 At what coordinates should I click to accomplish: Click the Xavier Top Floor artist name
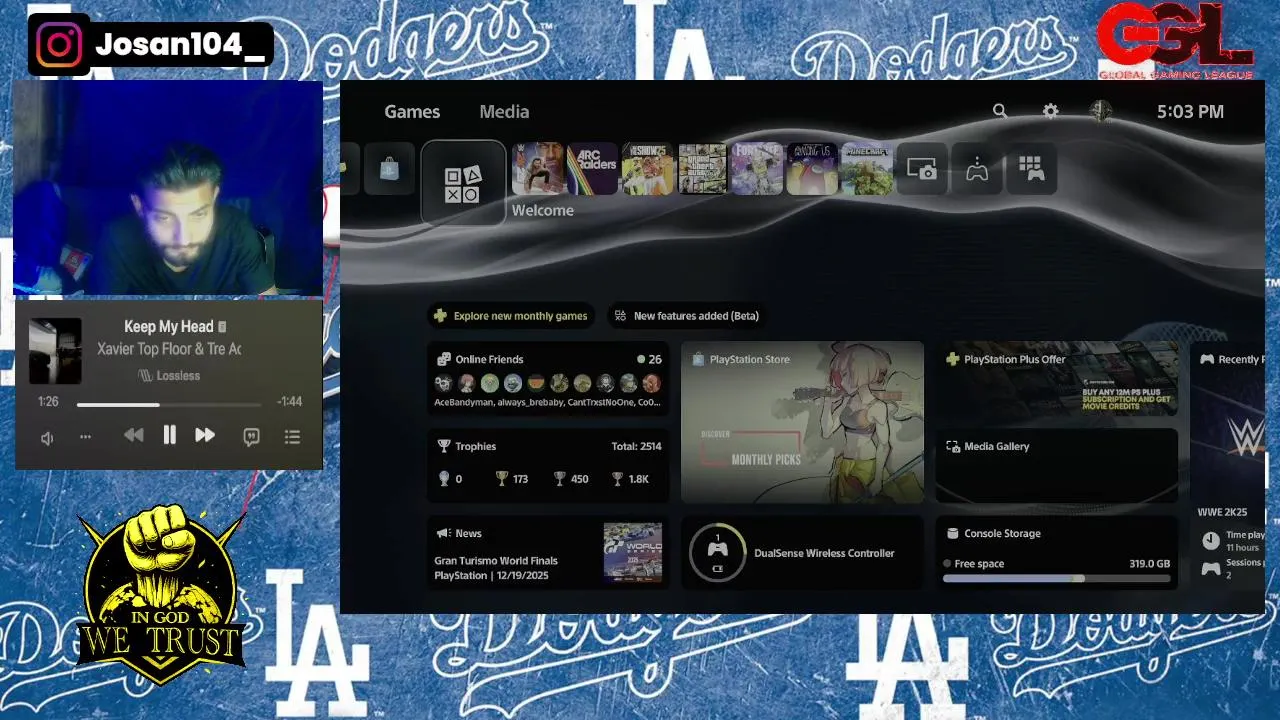click(x=169, y=349)
